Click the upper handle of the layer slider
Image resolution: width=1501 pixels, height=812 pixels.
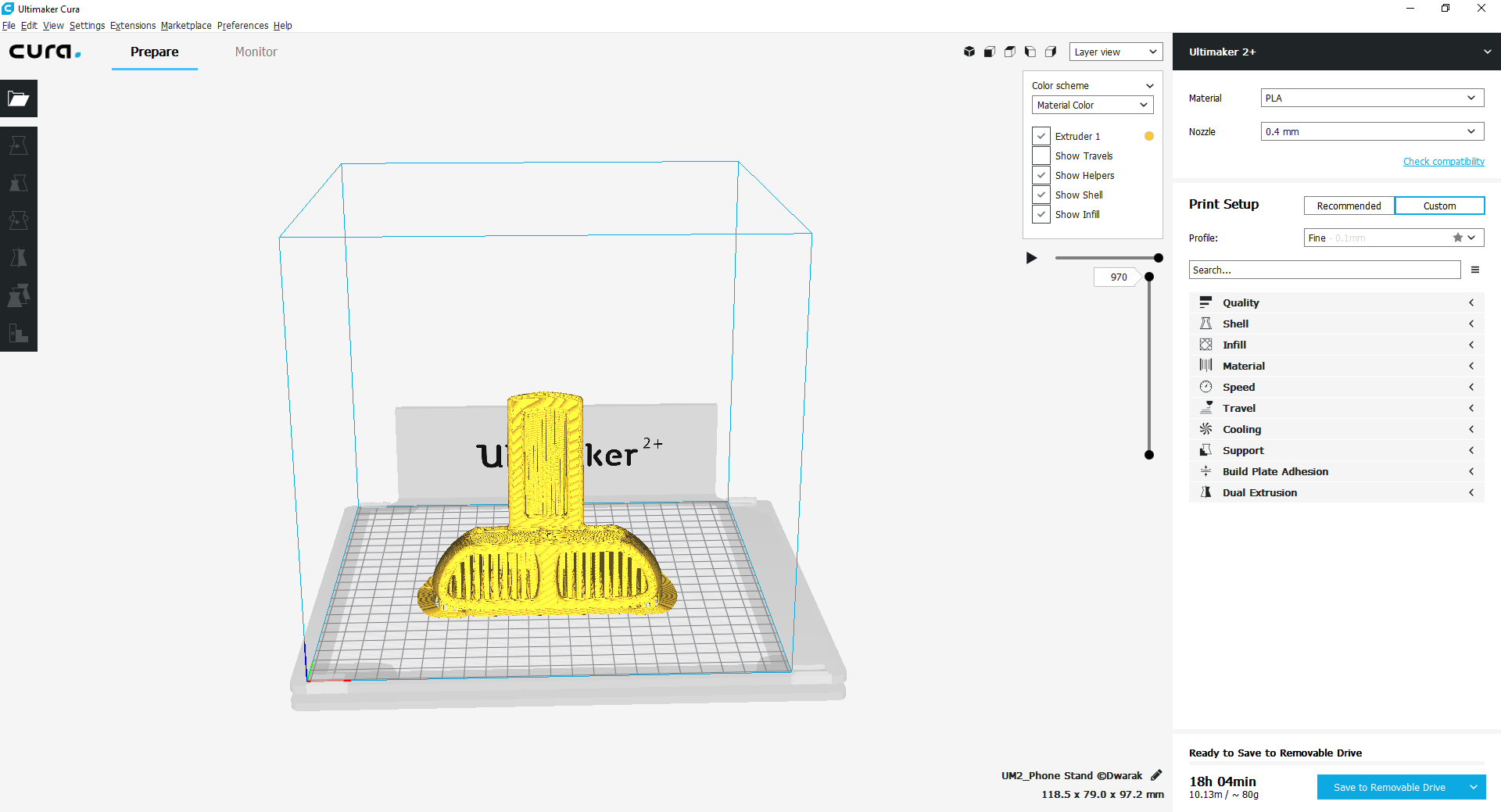coord(1149,277)
